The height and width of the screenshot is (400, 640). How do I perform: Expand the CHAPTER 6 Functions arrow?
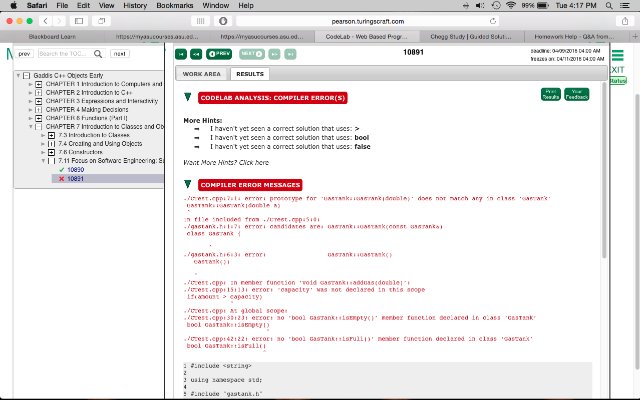coord(31,118)
